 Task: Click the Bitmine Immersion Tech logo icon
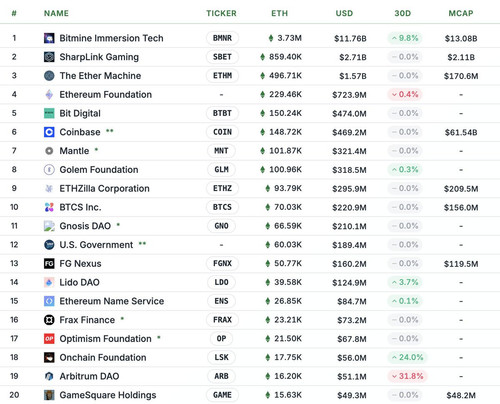(x=49, y=38)
